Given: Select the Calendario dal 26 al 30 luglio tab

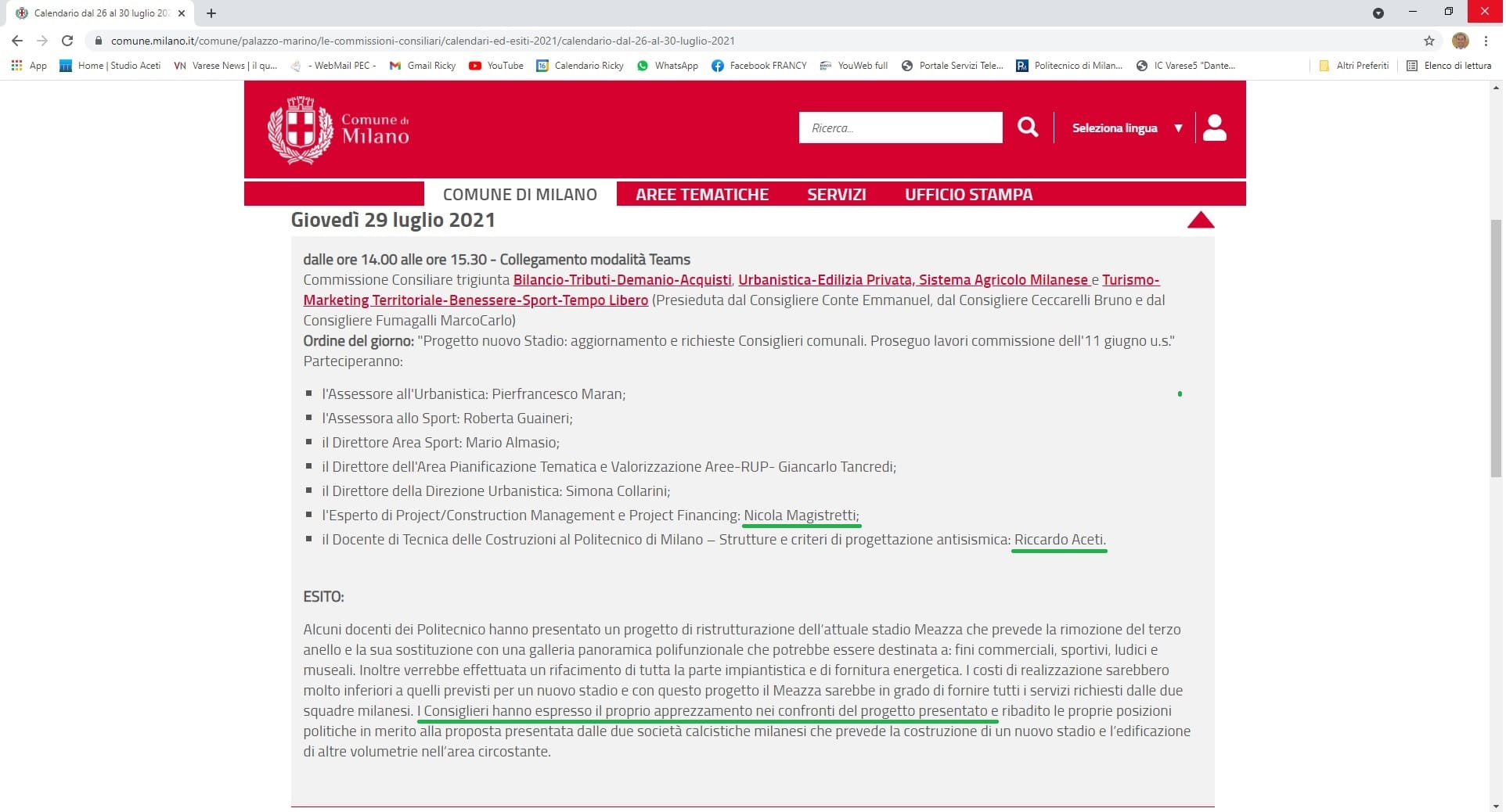Looking at the screenshot, I should coord(100,13).
